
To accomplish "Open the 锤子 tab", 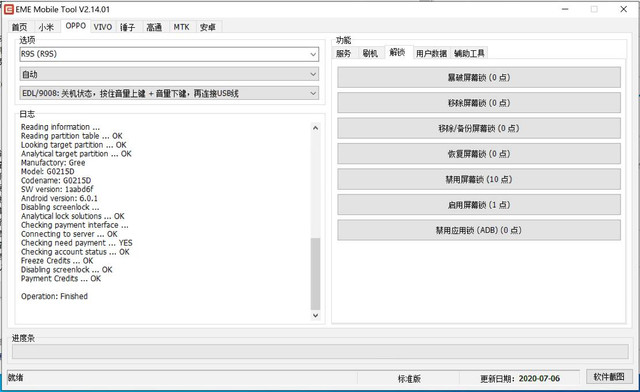I will [x=127, y=27].
